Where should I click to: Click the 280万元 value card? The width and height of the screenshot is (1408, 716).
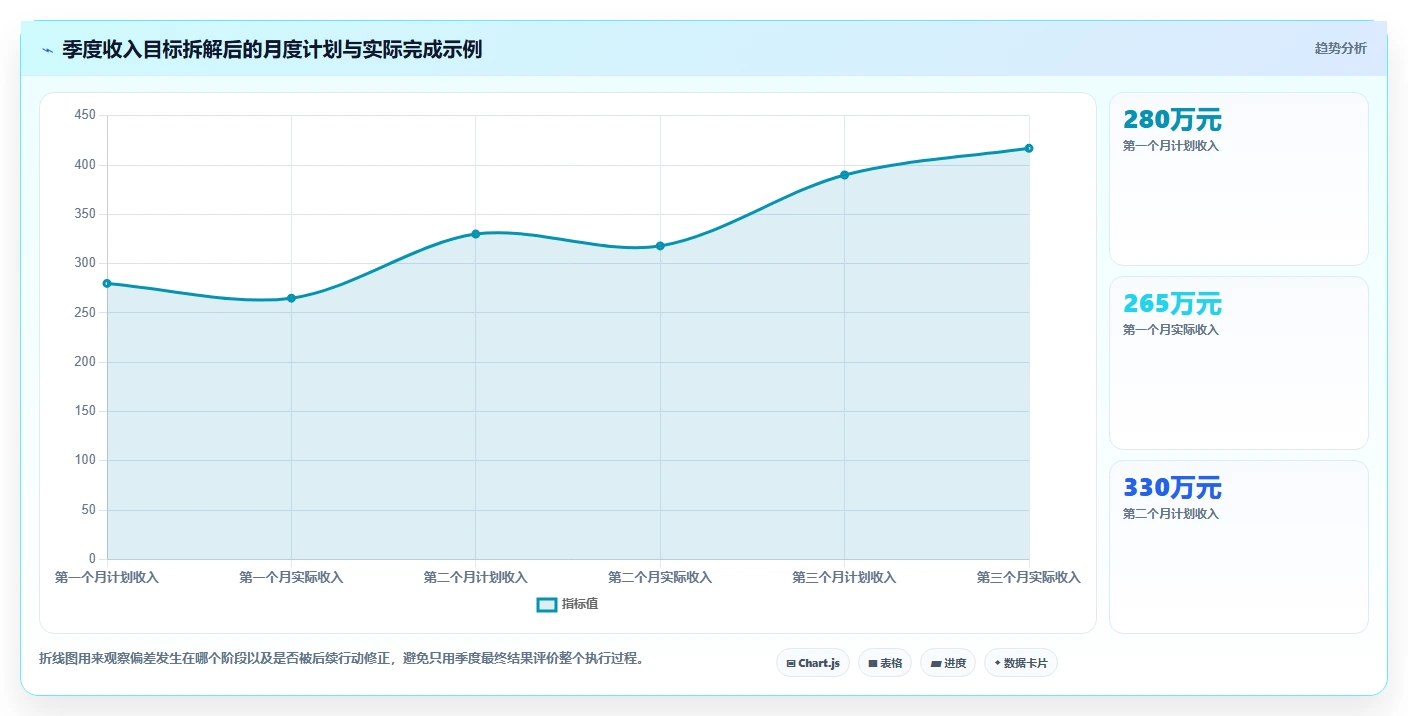1239,179
